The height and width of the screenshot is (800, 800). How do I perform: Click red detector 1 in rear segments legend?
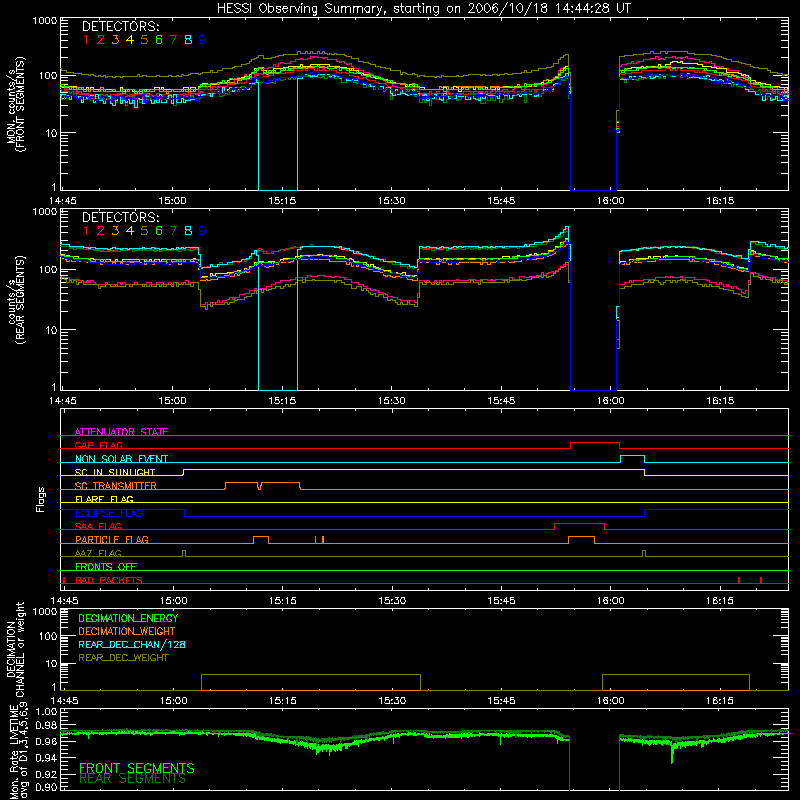86,231
